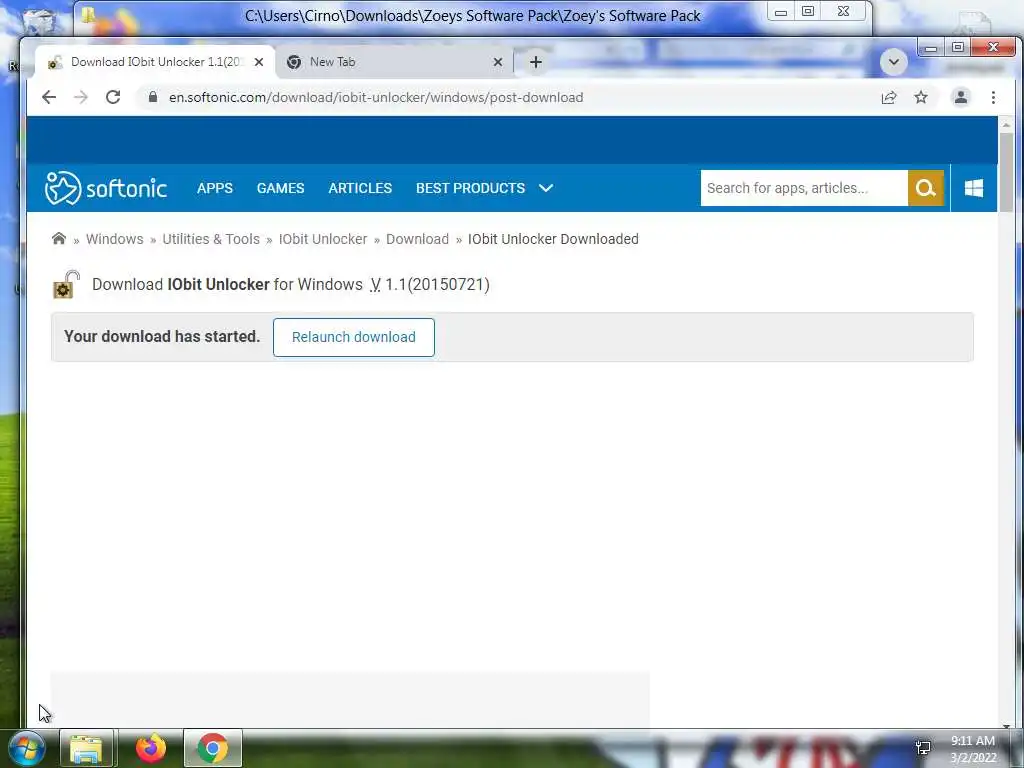Click the address bar URL
1024x768 pixels.
(376, 97)
